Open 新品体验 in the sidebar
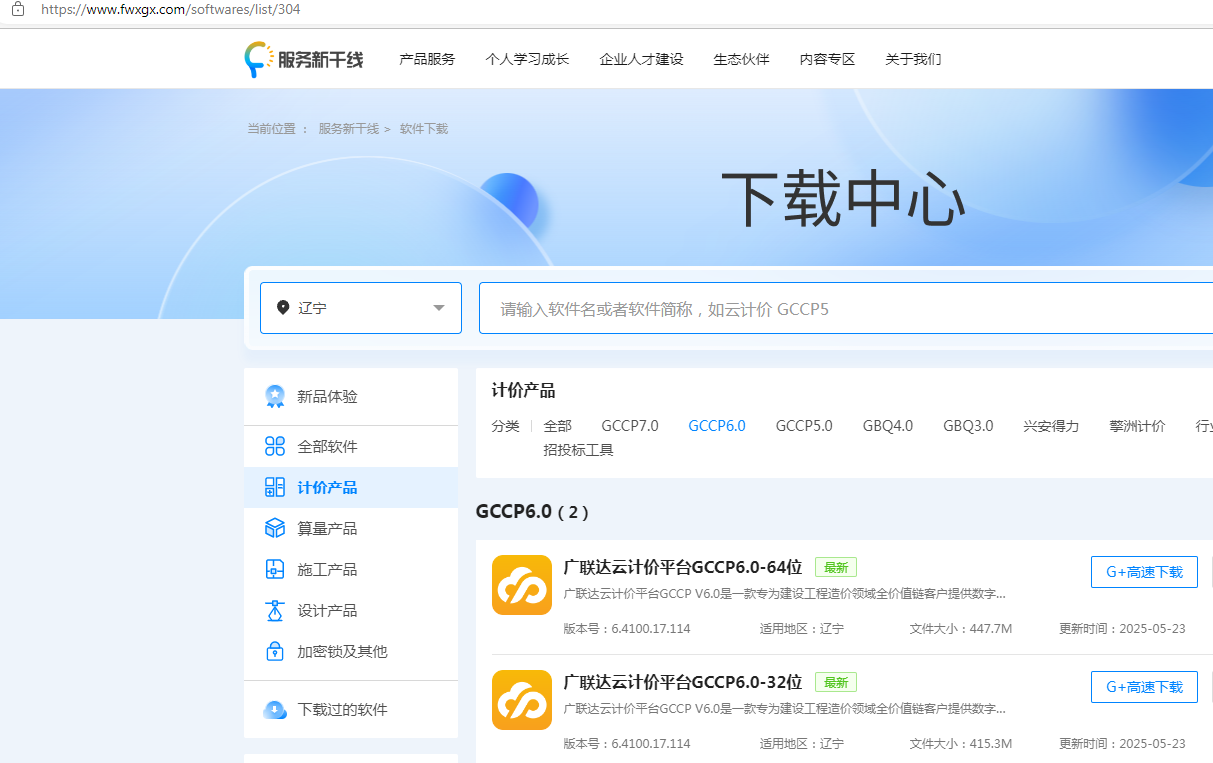This screenshot has height=763, width=1213. click(351, 397)
